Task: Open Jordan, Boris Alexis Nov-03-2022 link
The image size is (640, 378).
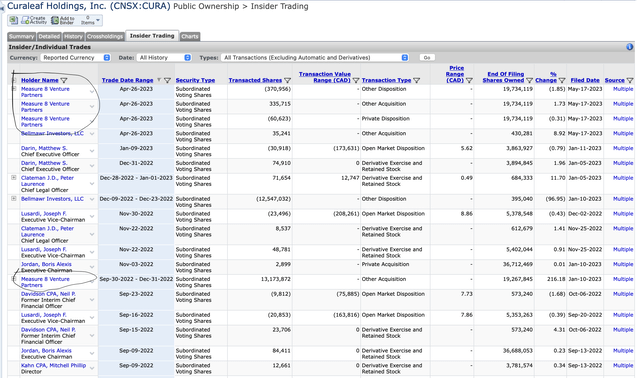Action: 46,264
